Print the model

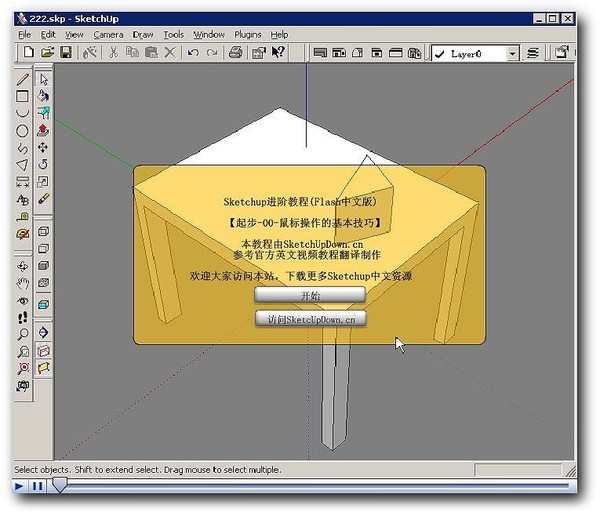tap(236, 52)
